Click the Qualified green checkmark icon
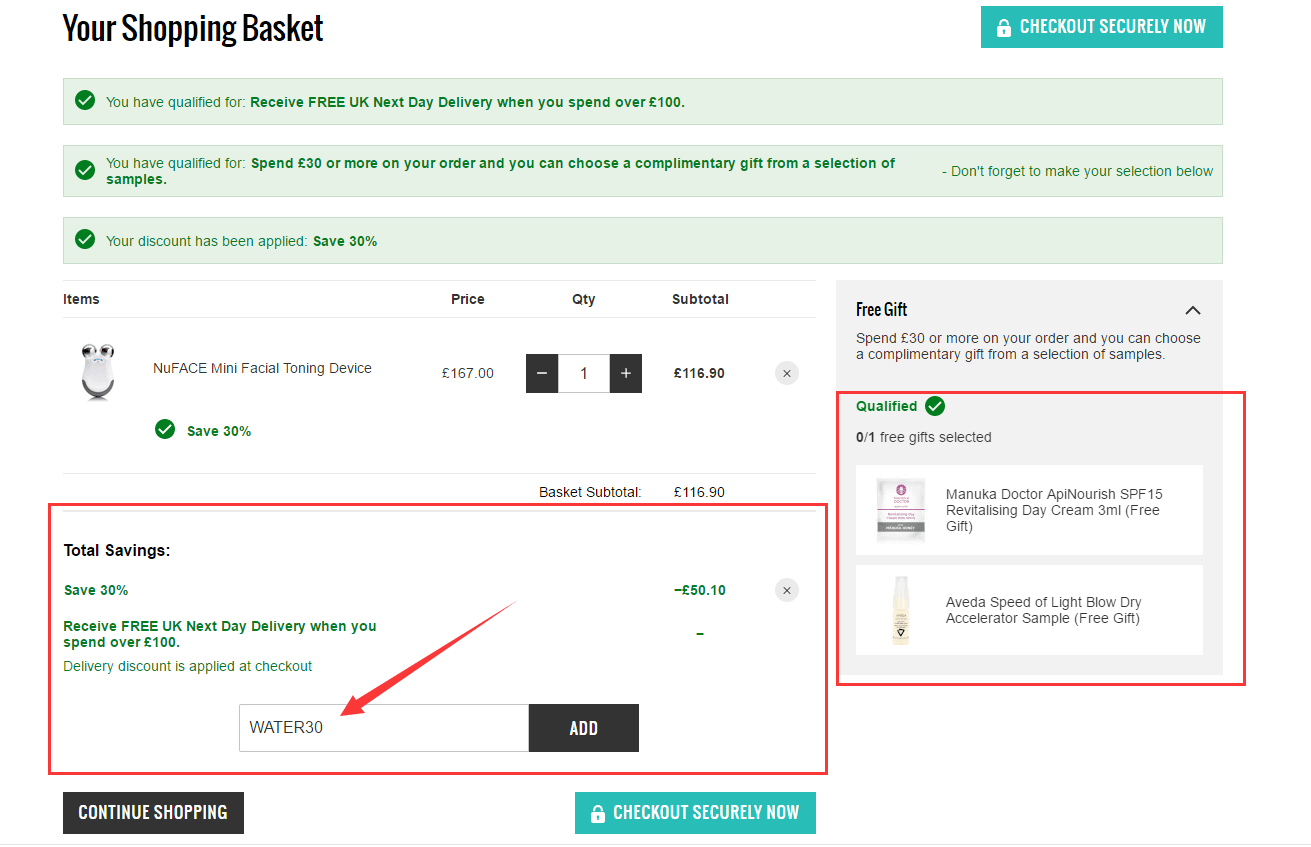The height and width of the screenshot is (847, 1311). (935, 406)
